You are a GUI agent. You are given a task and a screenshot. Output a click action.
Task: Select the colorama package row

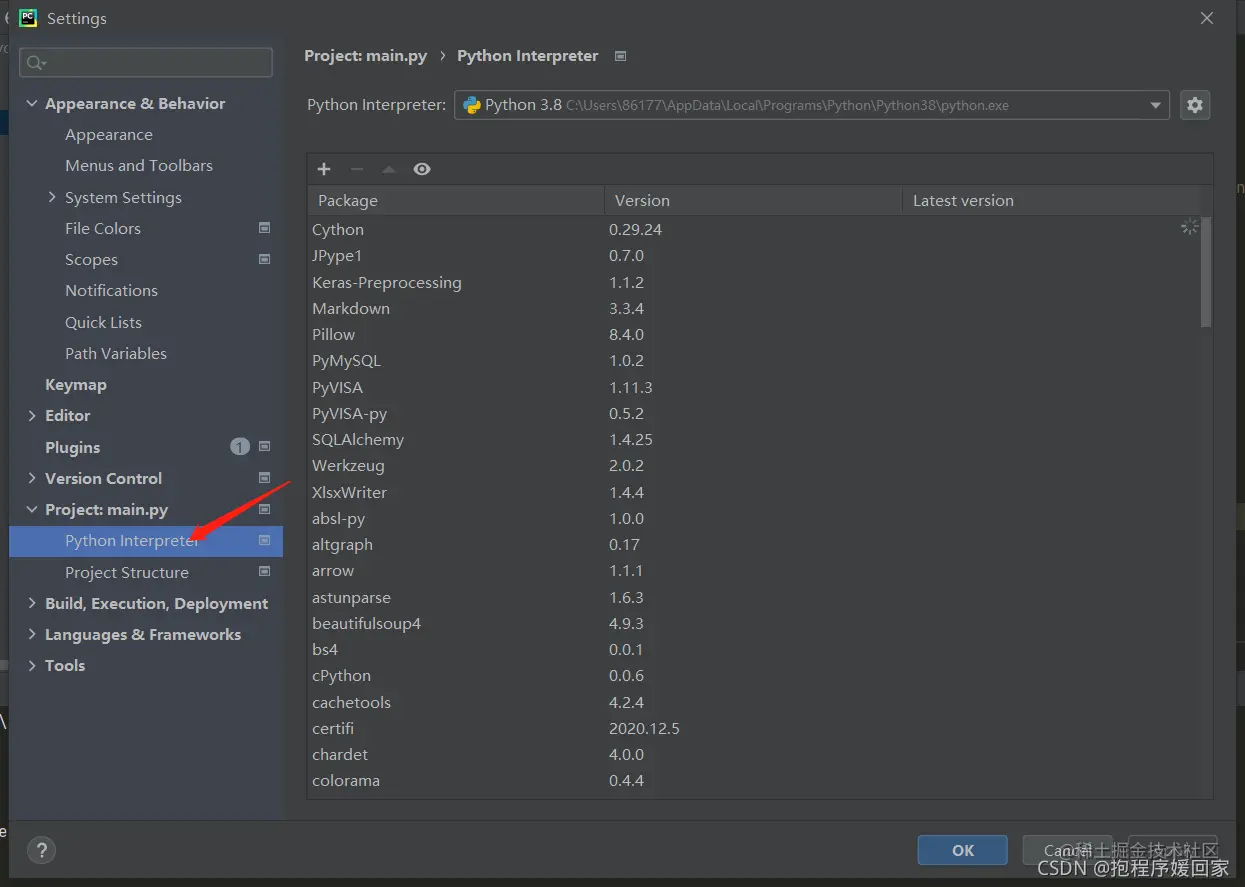[754, 781]
